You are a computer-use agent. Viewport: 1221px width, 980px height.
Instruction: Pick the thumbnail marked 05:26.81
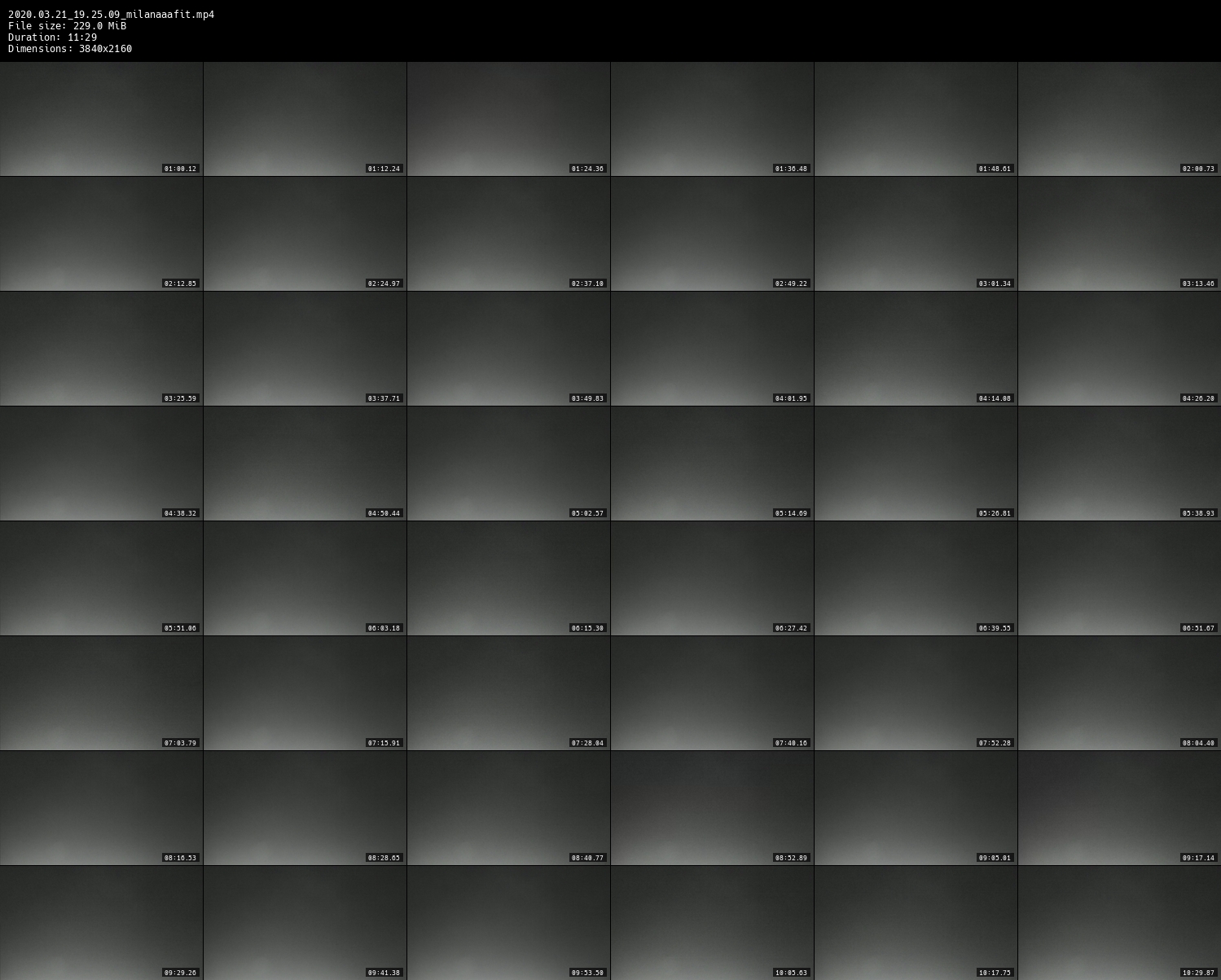[x=916, y=464]
